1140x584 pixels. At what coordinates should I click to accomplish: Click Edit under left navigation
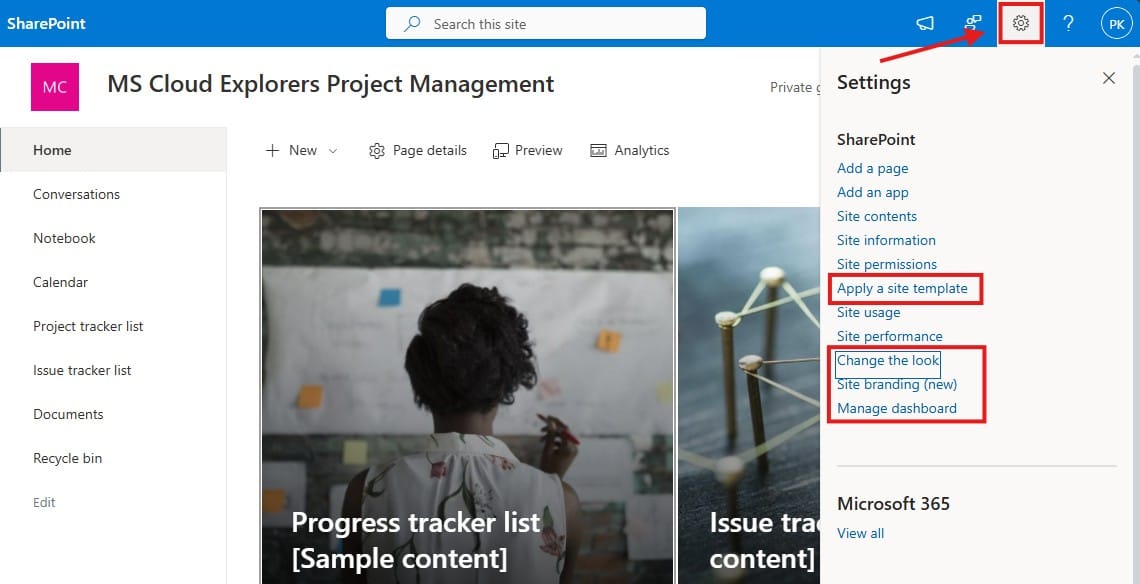point(44,502)
